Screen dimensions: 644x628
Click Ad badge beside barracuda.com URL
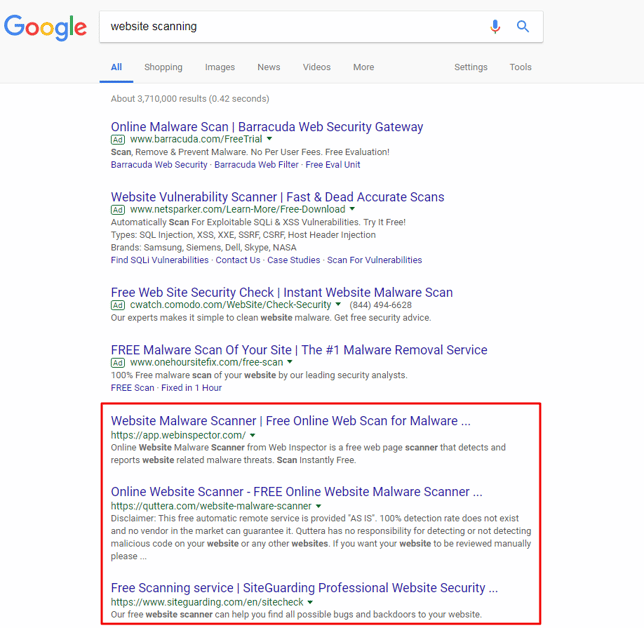(x=117, y=140)
